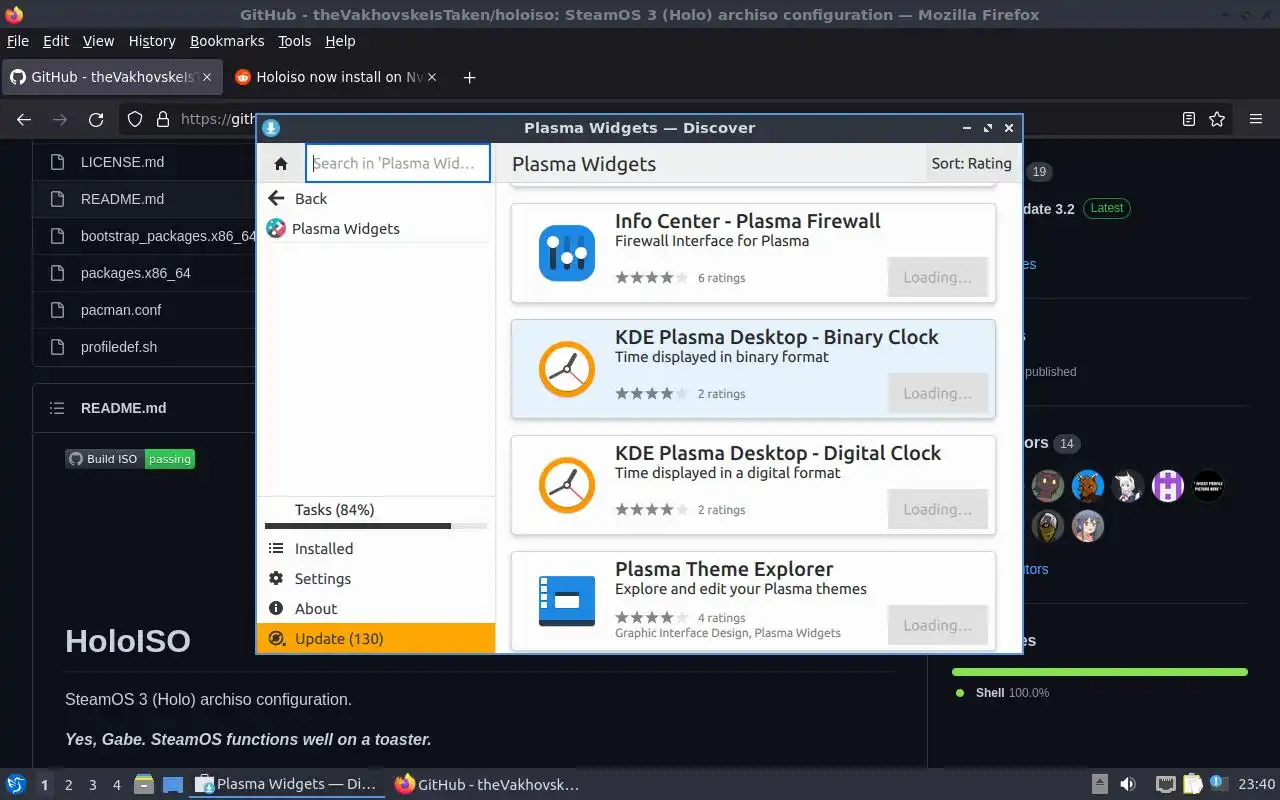Open Firefox Tools menu

(295, 41)
